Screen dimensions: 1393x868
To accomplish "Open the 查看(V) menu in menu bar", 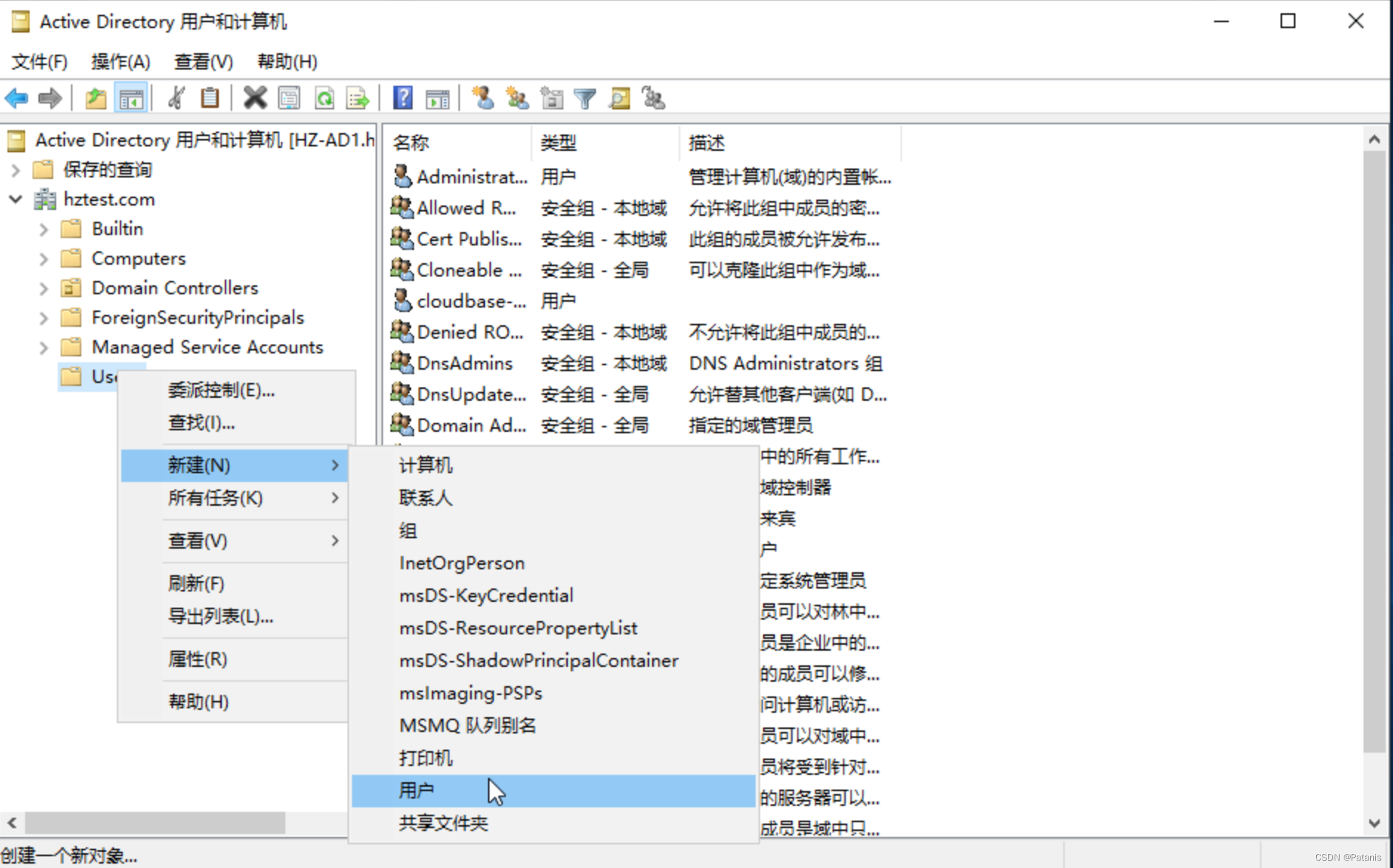I will 203,61.
